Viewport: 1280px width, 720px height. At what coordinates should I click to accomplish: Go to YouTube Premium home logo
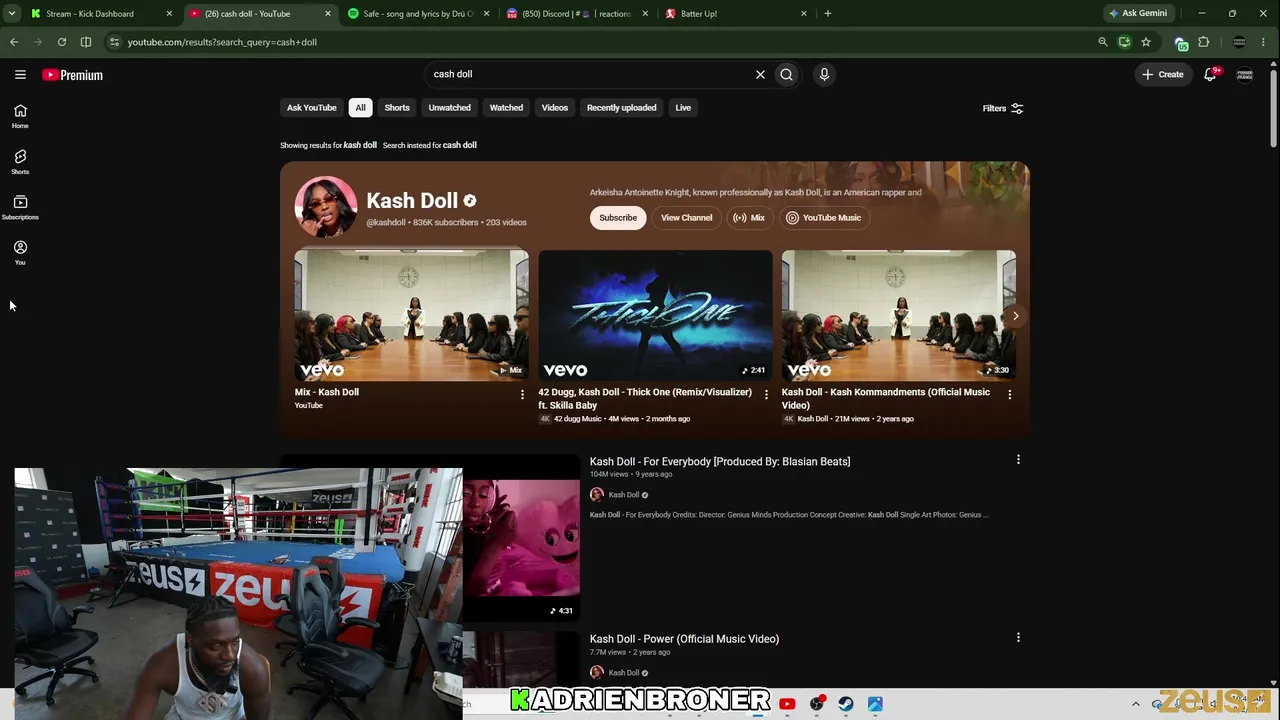[72, 75]
